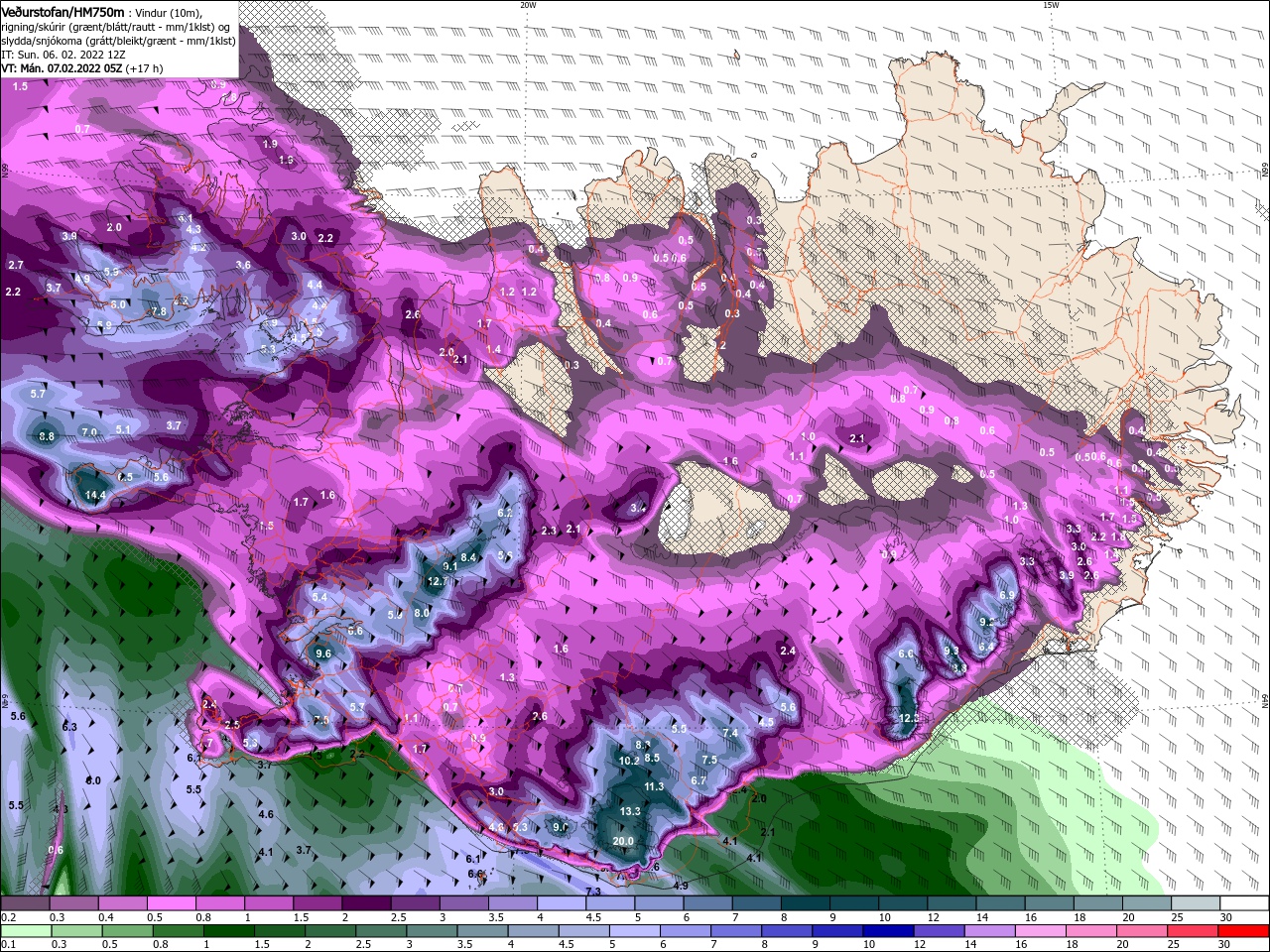Click the 7.8 value in the northwest
1270x952 pixels.
(x=158, y=311)
